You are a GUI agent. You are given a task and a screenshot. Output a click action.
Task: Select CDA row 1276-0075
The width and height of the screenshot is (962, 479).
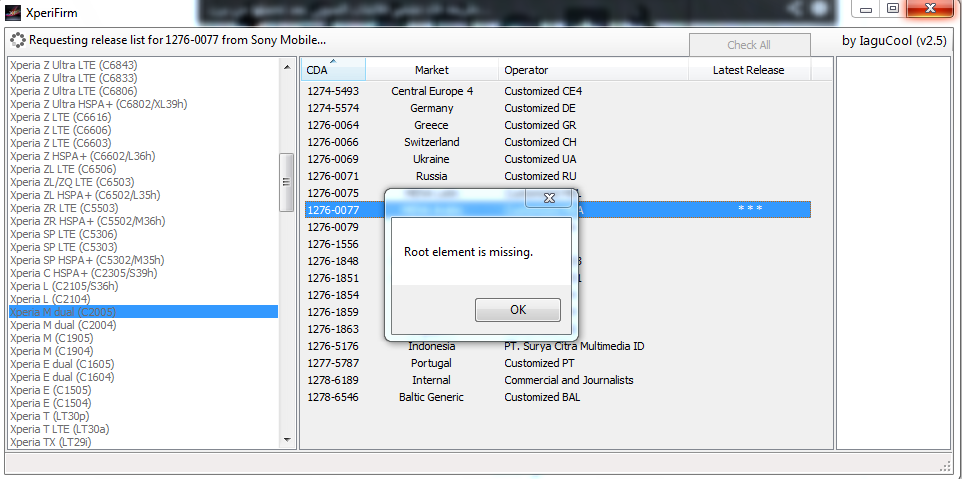click(x=558, y=193)
